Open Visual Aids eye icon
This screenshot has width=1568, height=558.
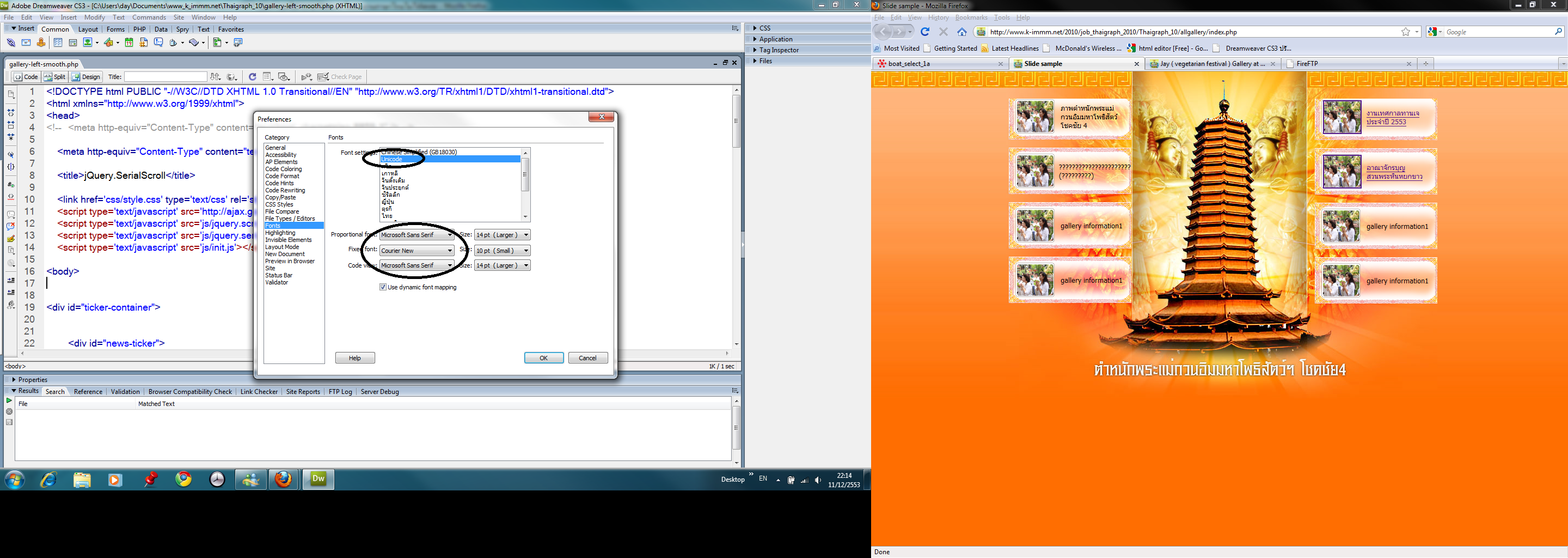(284, 77)
